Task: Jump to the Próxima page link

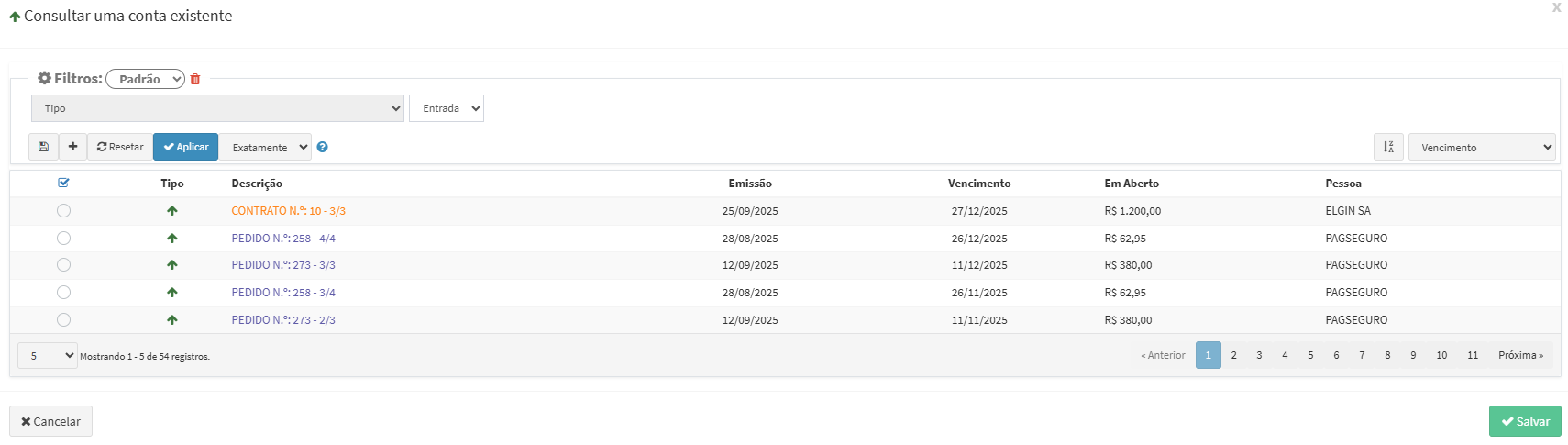Action: [x=1519, y=355]
